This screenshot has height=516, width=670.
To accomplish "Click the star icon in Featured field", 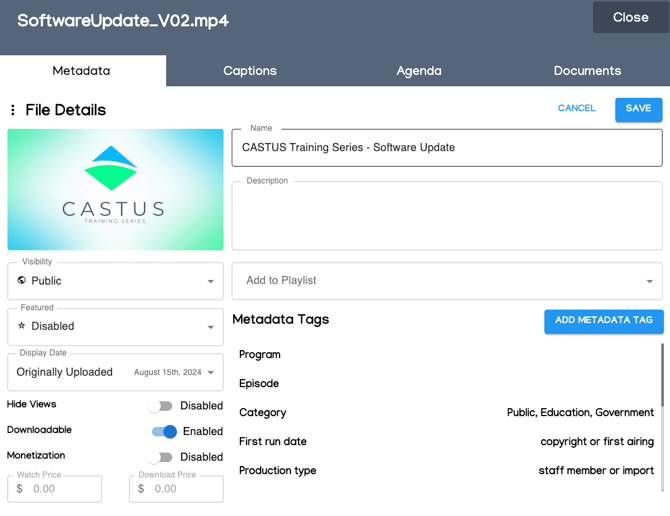I will 22,326.
